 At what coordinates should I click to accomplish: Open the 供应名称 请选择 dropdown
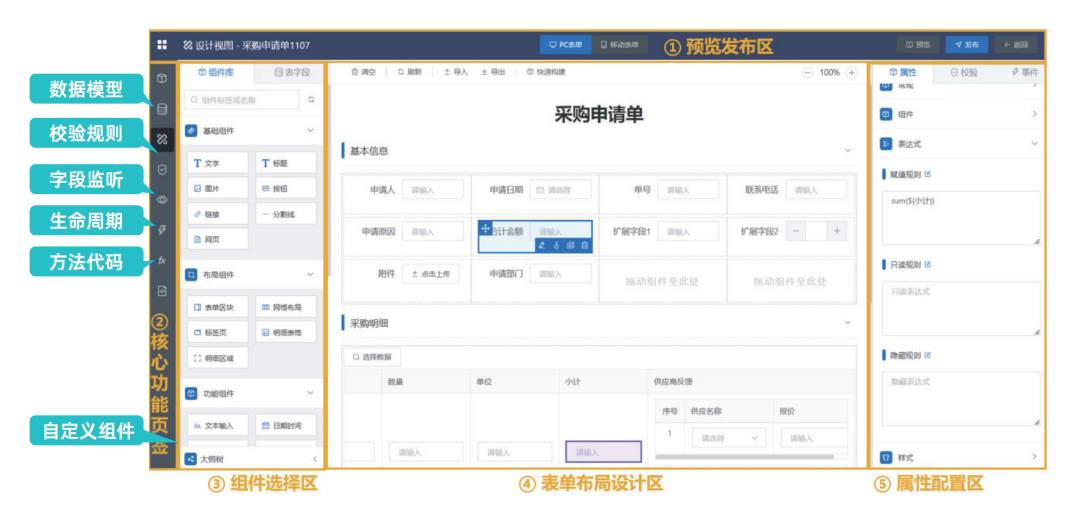click(727, 438)
